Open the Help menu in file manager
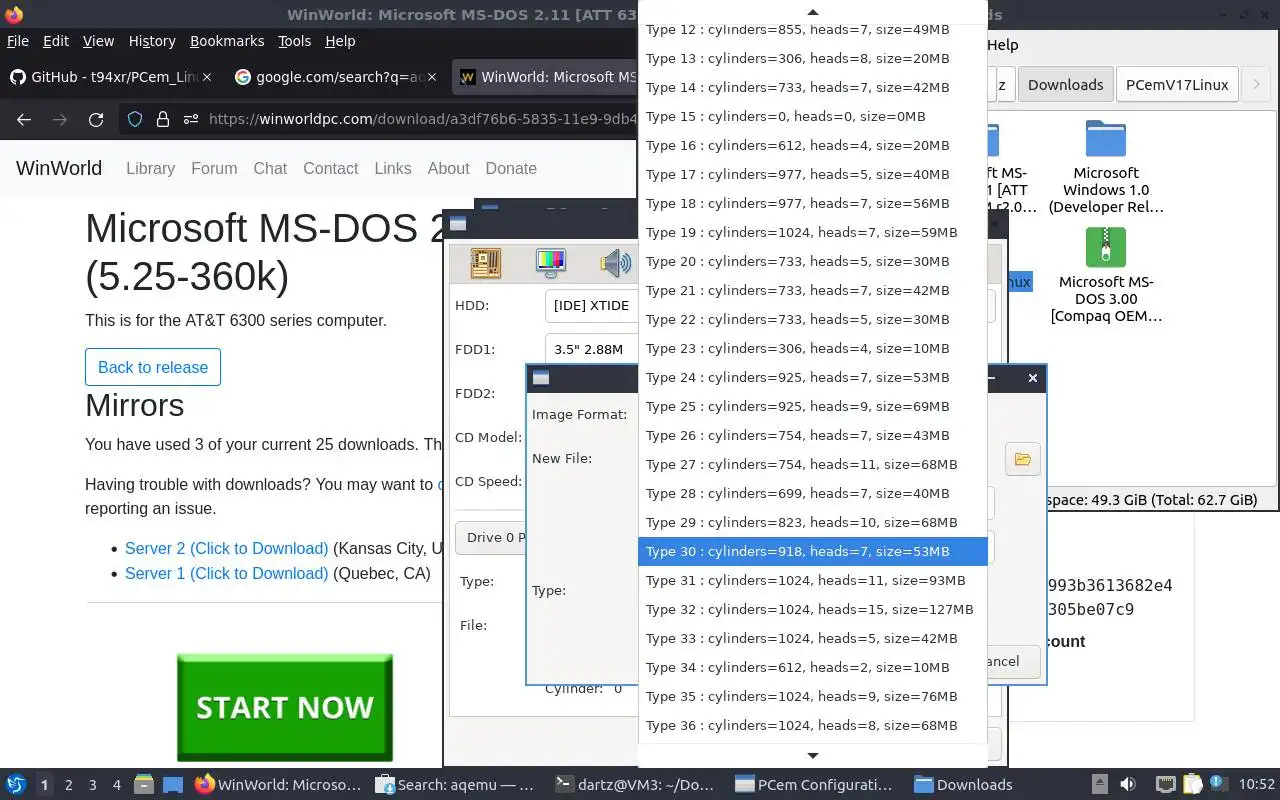This screenshot has height=800, width=1280. (1002, 45)
